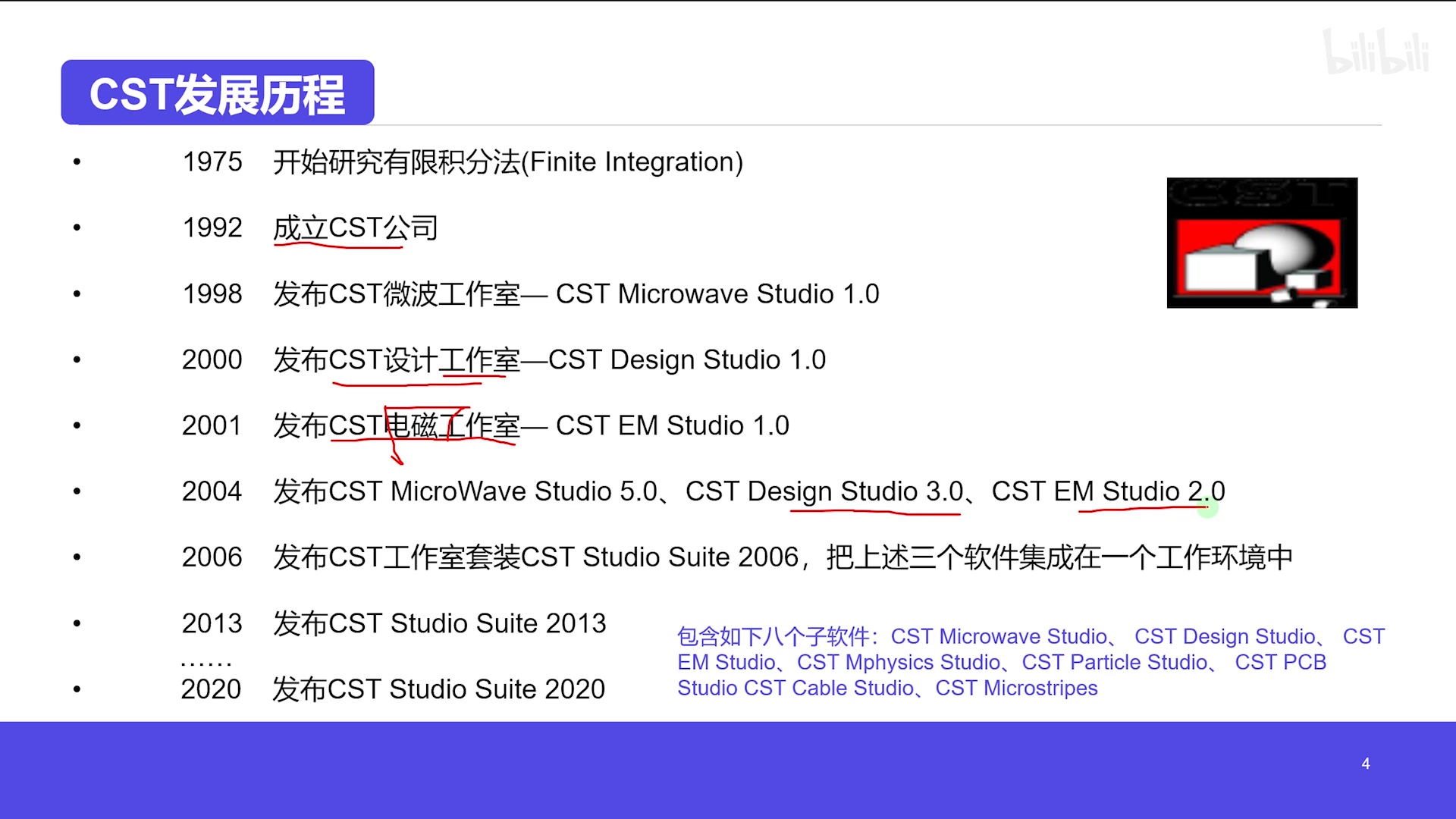The width and height of the screenshot is (1456, 819).
Task: Click CST Microstripes in blue note
Action: [x=1016, y=688]
